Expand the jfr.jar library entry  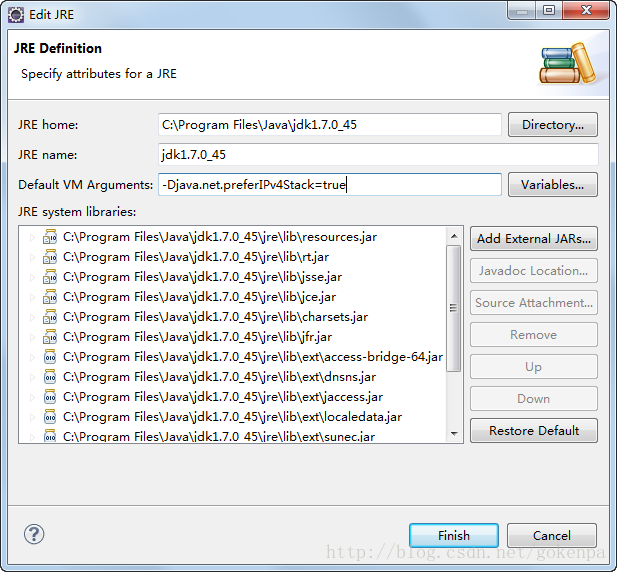(32, 338)
